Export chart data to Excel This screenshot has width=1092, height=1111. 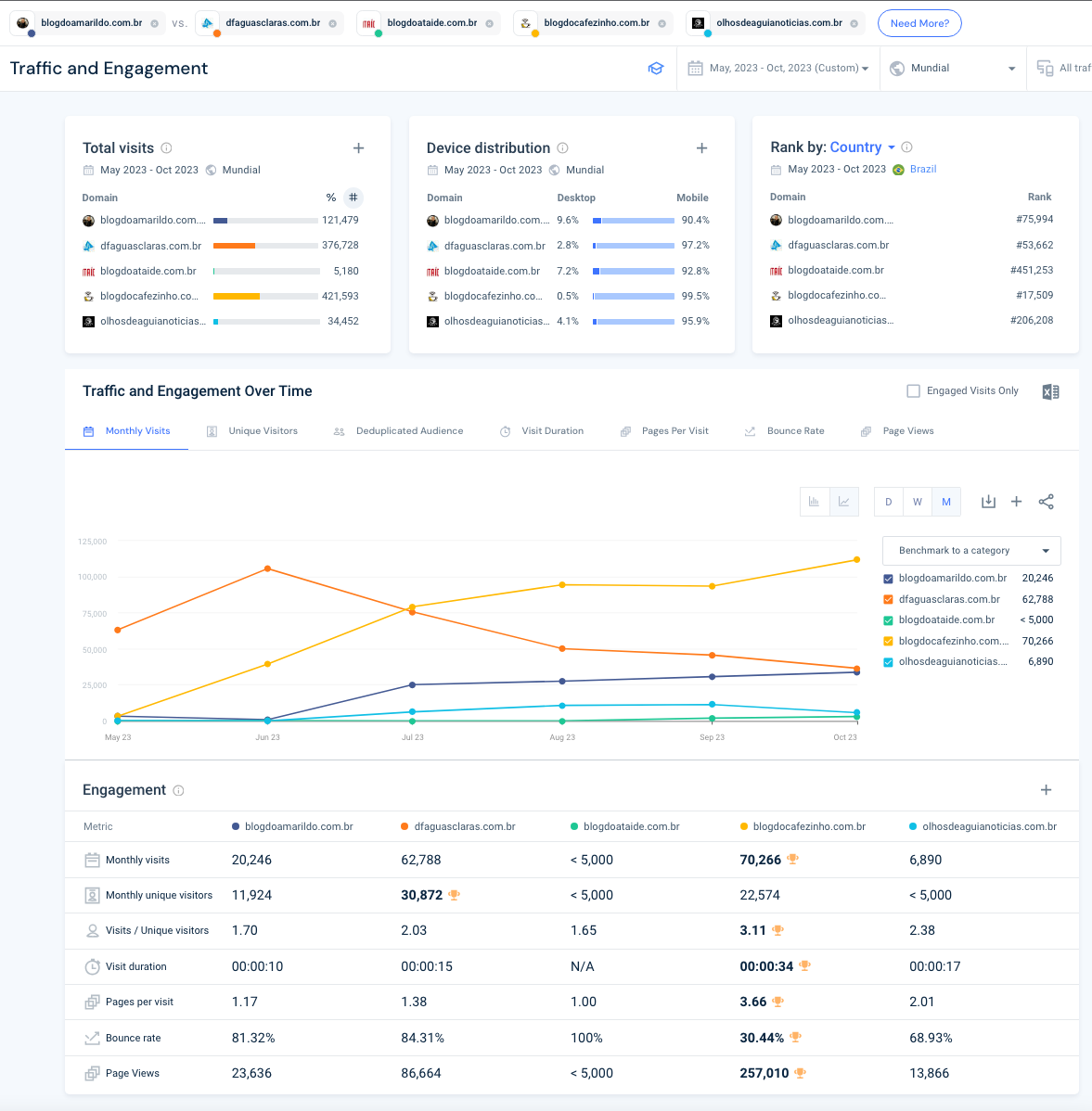tap(1050, 391)
